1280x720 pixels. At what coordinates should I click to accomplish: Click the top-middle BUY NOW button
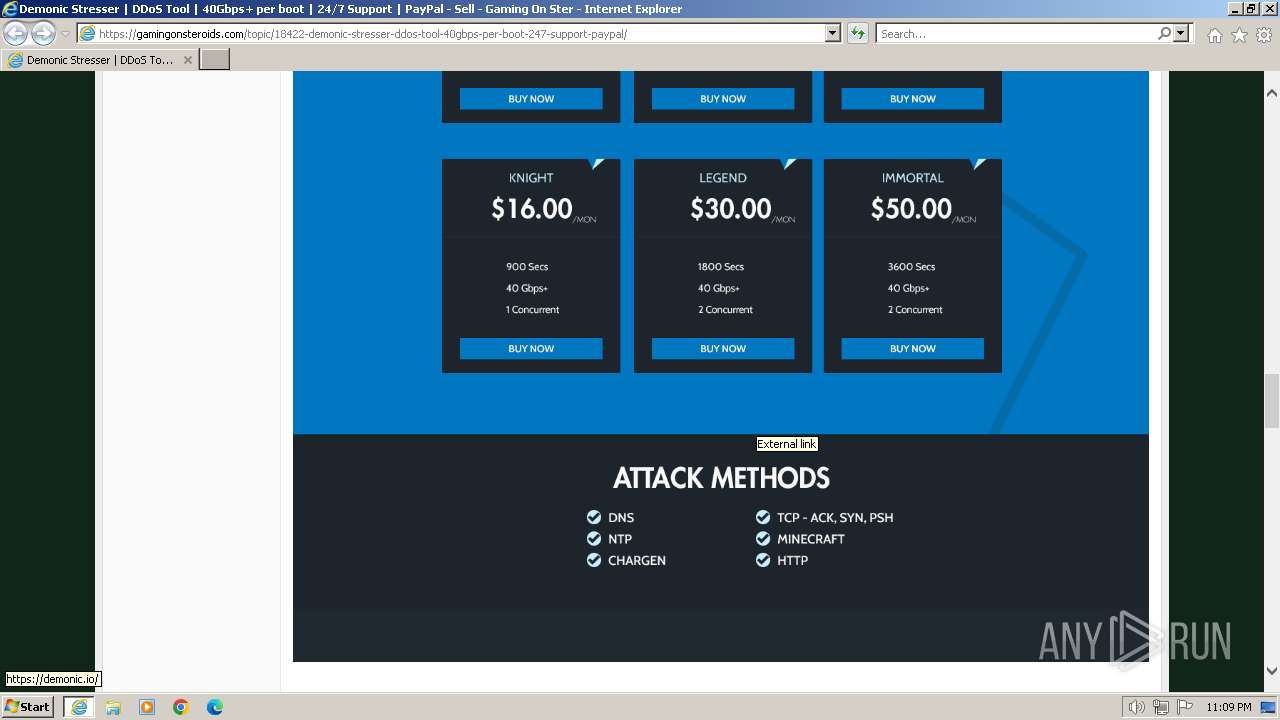[723, 98]
